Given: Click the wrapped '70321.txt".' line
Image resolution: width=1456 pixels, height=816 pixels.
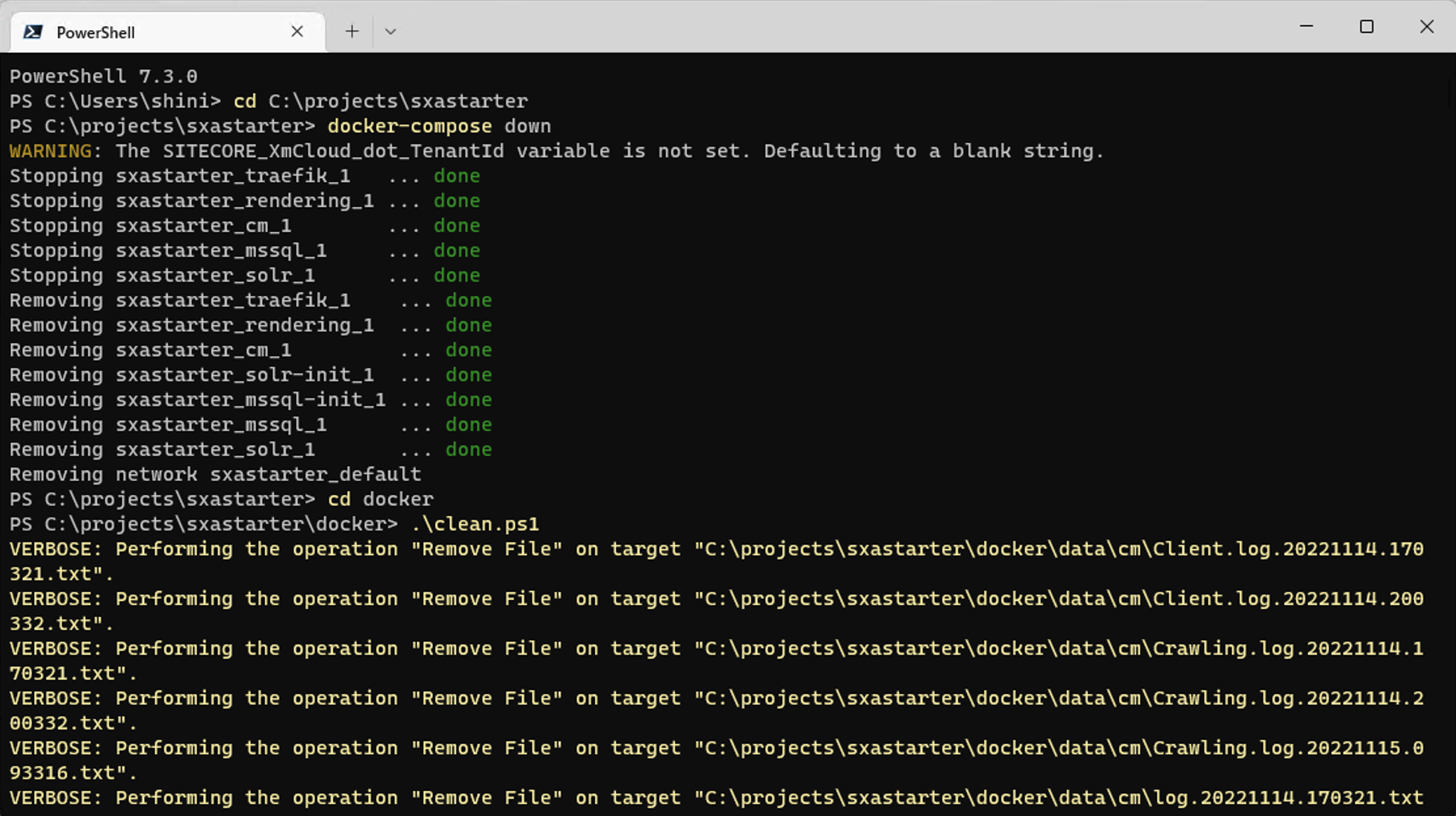Looking at the screenshot, I should [73, 674].
